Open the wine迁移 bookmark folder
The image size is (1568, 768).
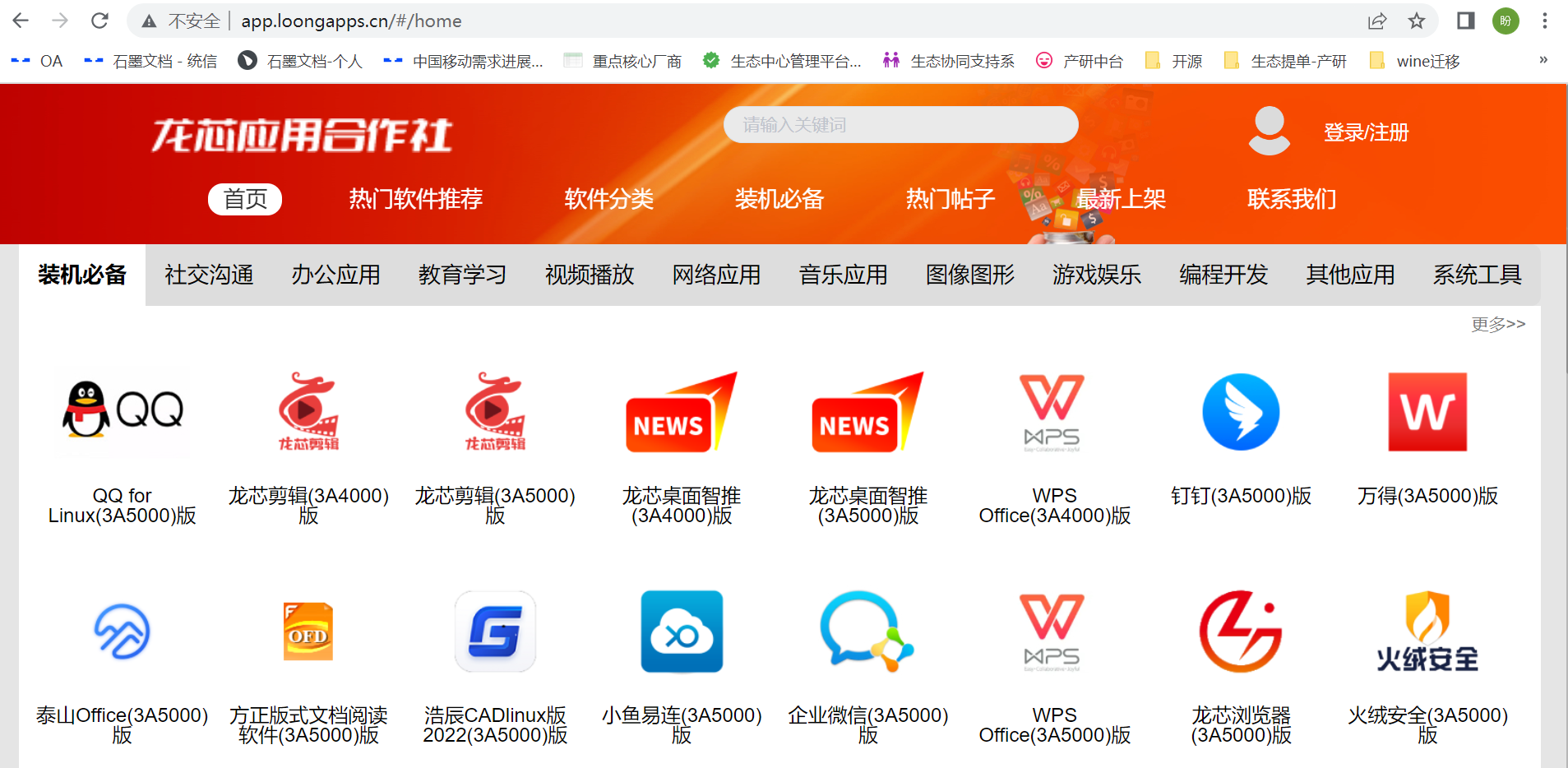(1415, 61)
